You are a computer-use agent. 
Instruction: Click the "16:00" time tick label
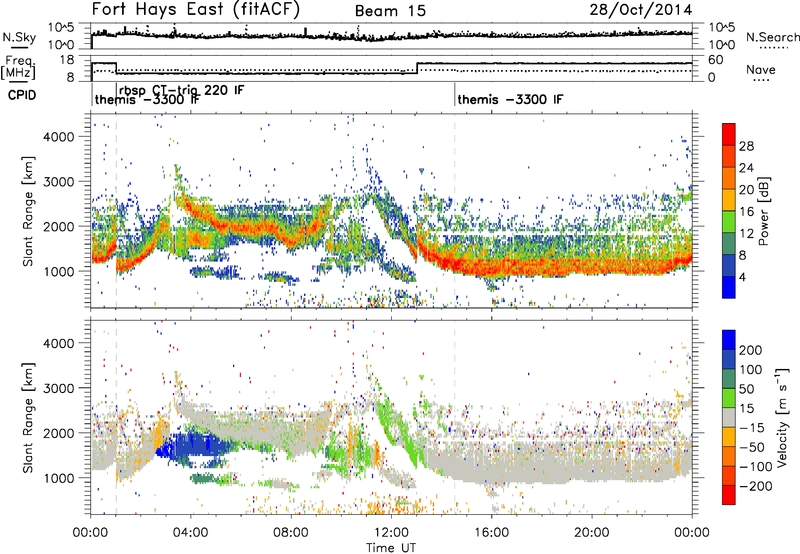click(x=491, y=533)
